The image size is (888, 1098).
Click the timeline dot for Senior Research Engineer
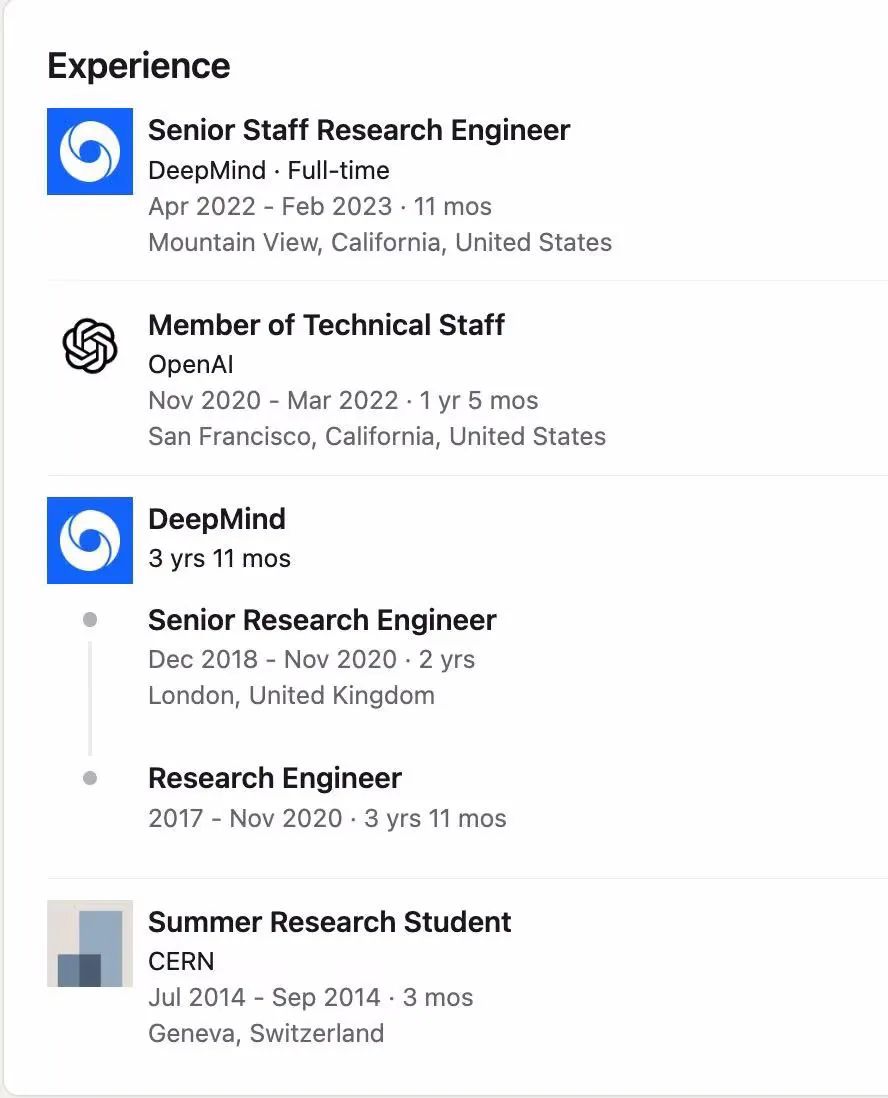pos(90,620)
